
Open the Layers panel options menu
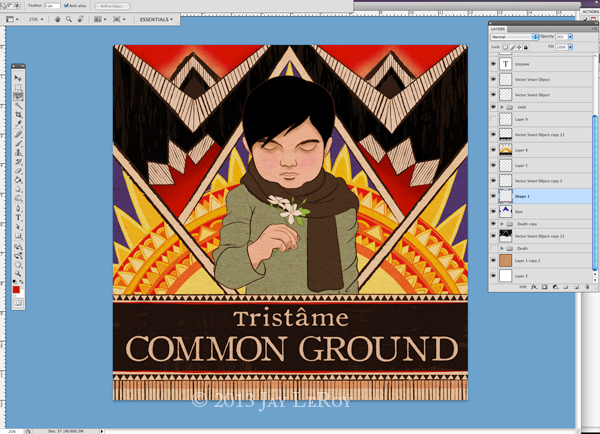(594, 29)
